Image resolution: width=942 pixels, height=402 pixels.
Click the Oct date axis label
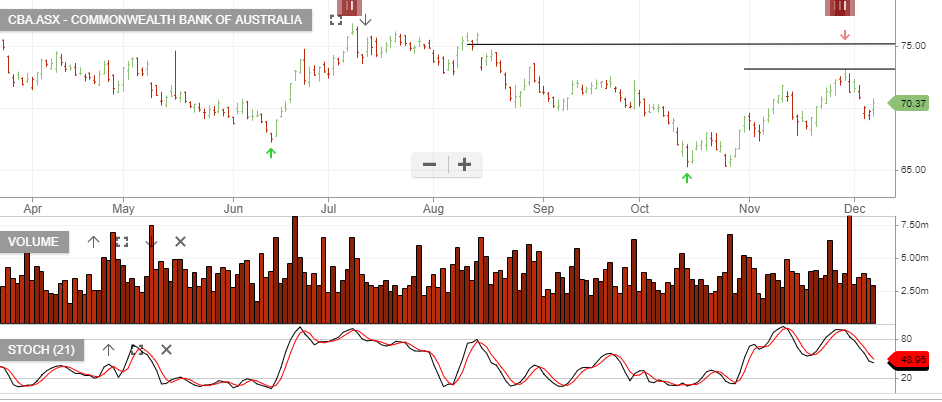[x=640, y=209]
